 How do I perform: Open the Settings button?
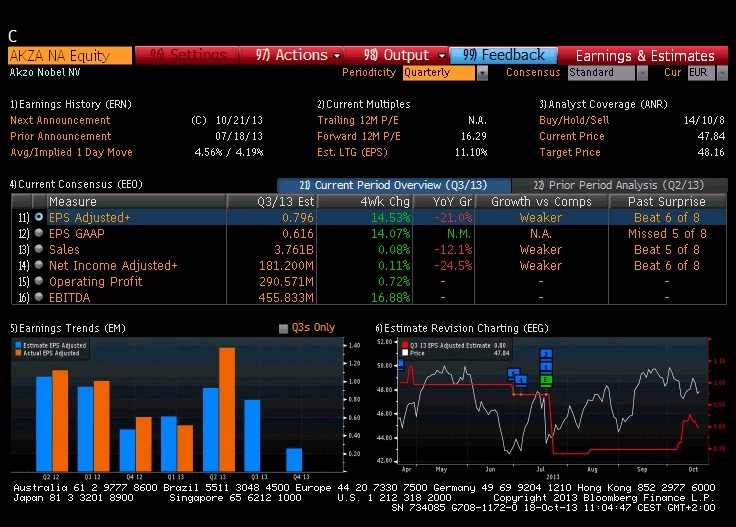pos(187,55)
